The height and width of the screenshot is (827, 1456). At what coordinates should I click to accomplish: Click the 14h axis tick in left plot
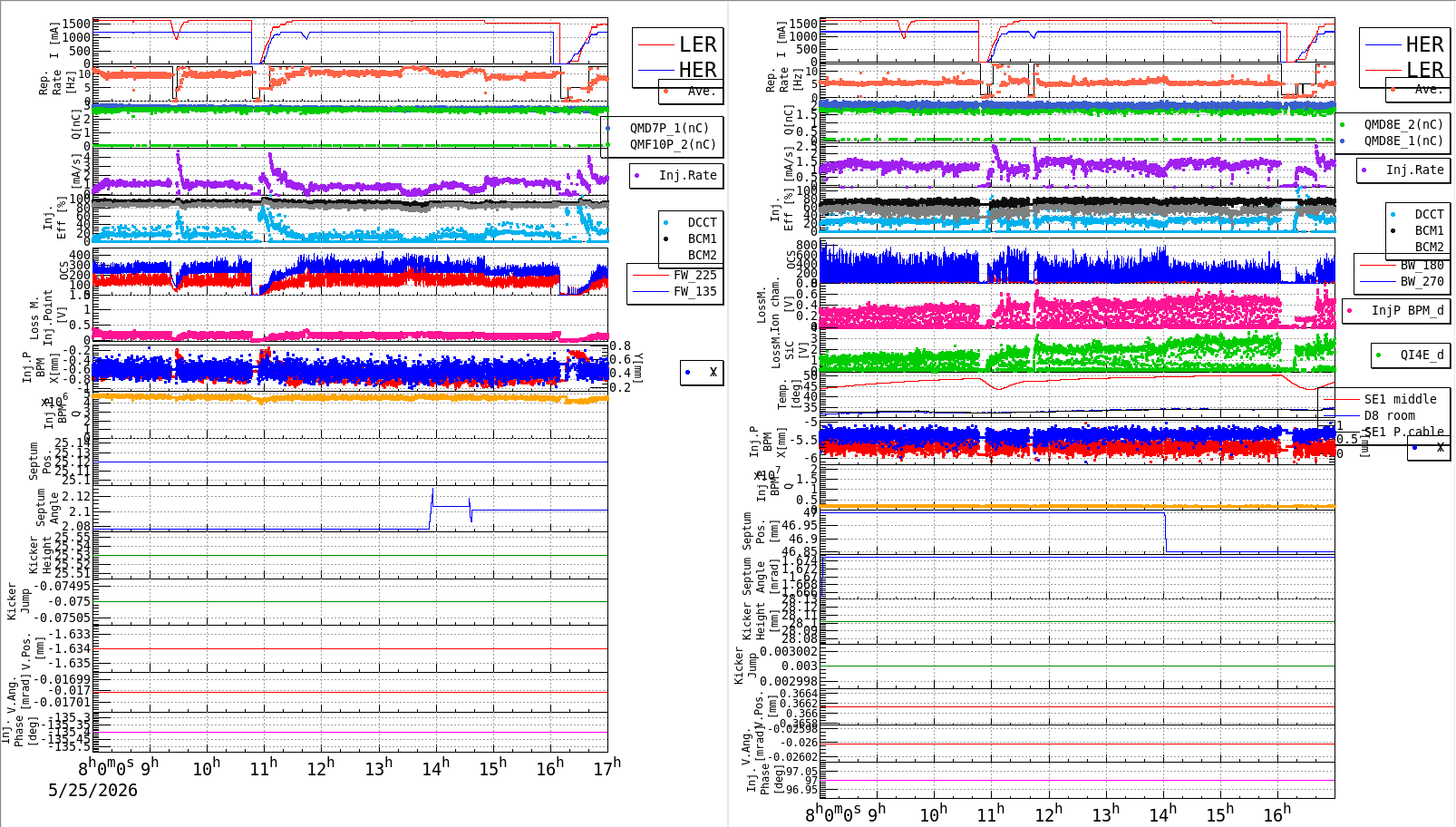point(435,767)
